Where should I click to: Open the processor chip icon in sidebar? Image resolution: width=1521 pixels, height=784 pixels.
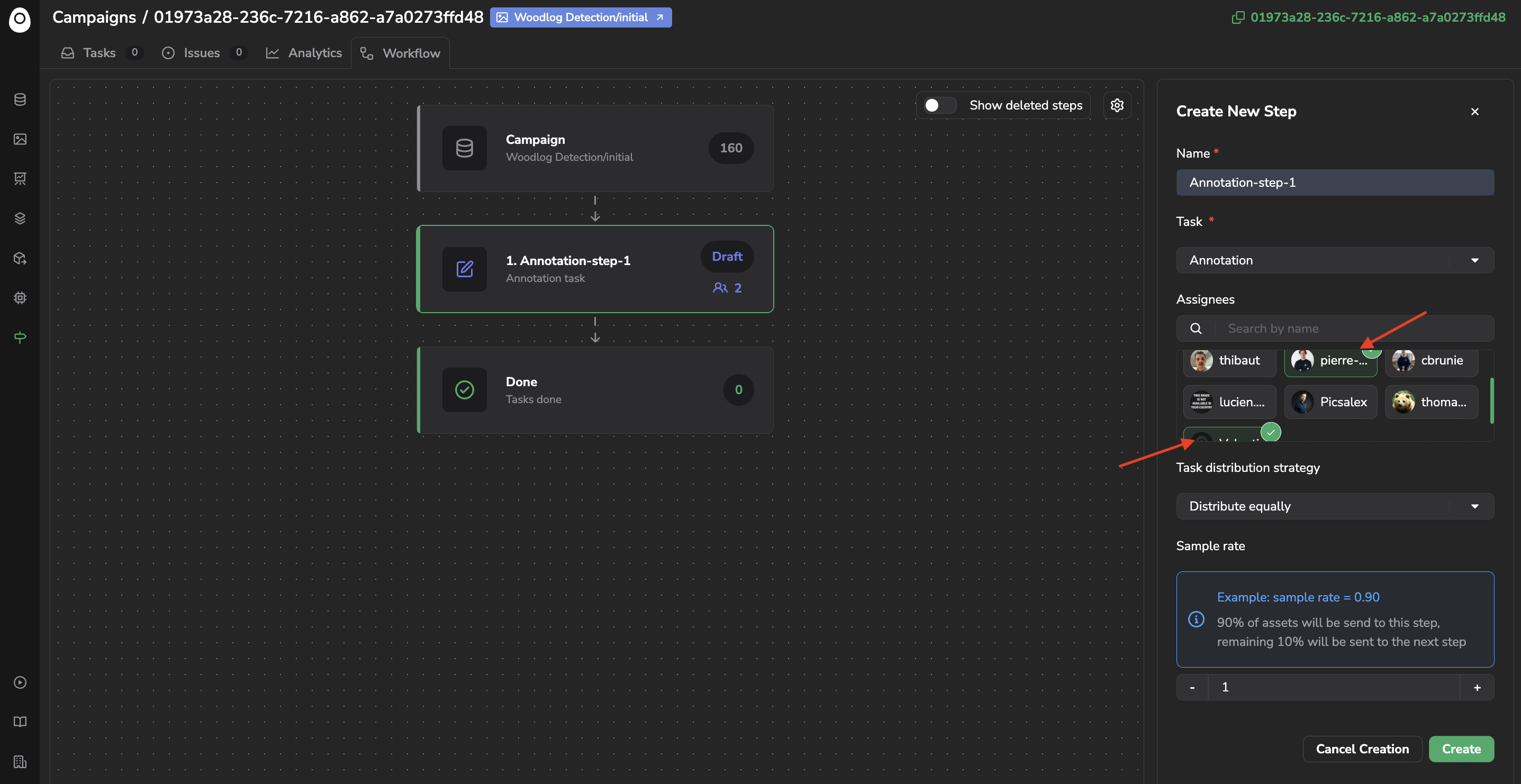20,297
